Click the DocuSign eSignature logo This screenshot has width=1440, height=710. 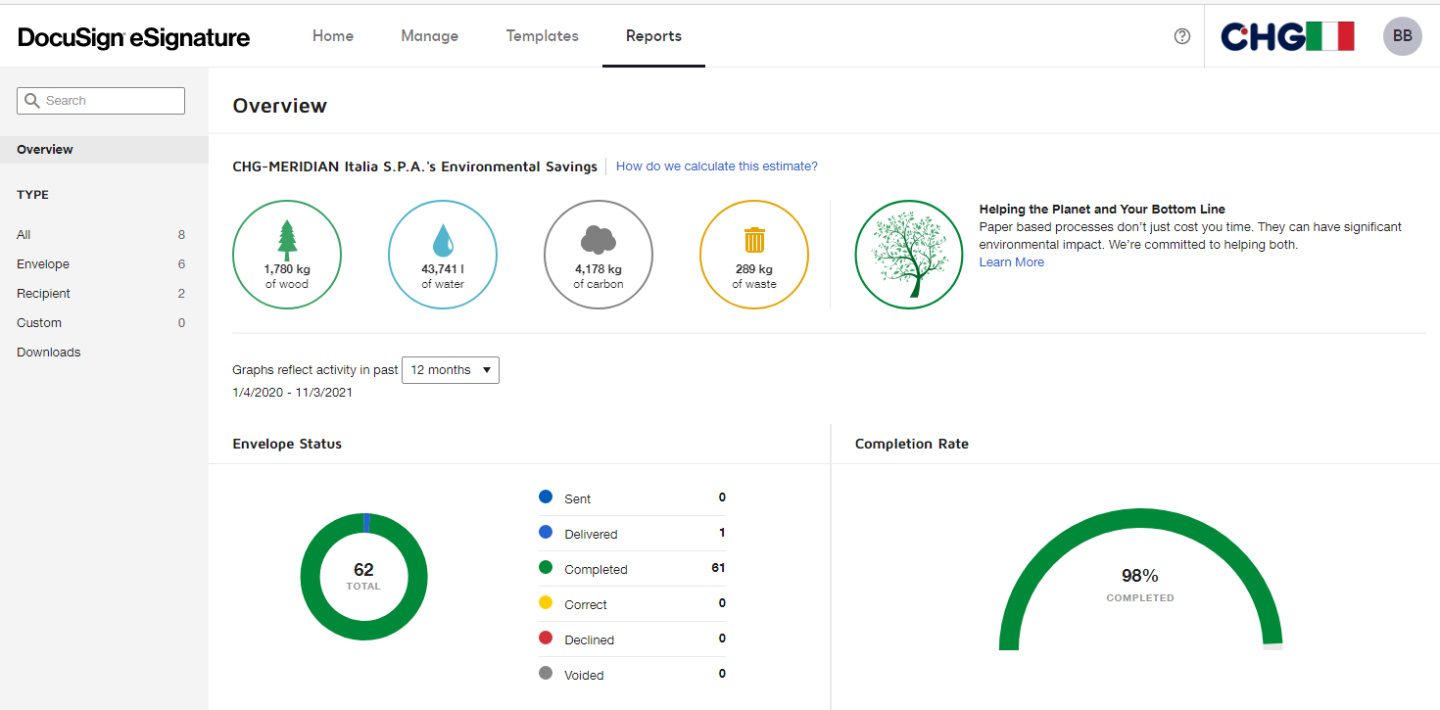tap(134, 37)
